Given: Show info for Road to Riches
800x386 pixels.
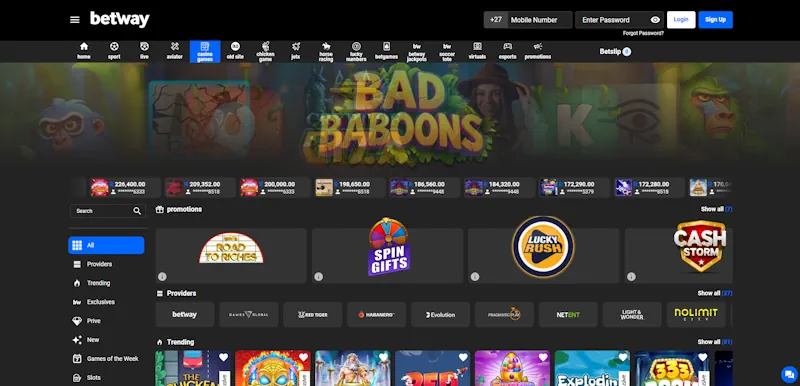Looking at the screenshot, I should pyautogui.click(x=162, y=276).
